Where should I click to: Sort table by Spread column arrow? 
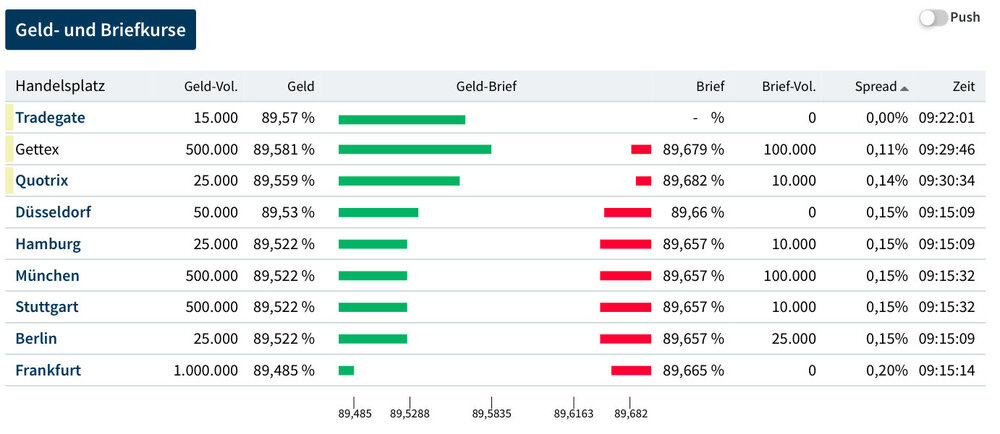coord(904,88)
